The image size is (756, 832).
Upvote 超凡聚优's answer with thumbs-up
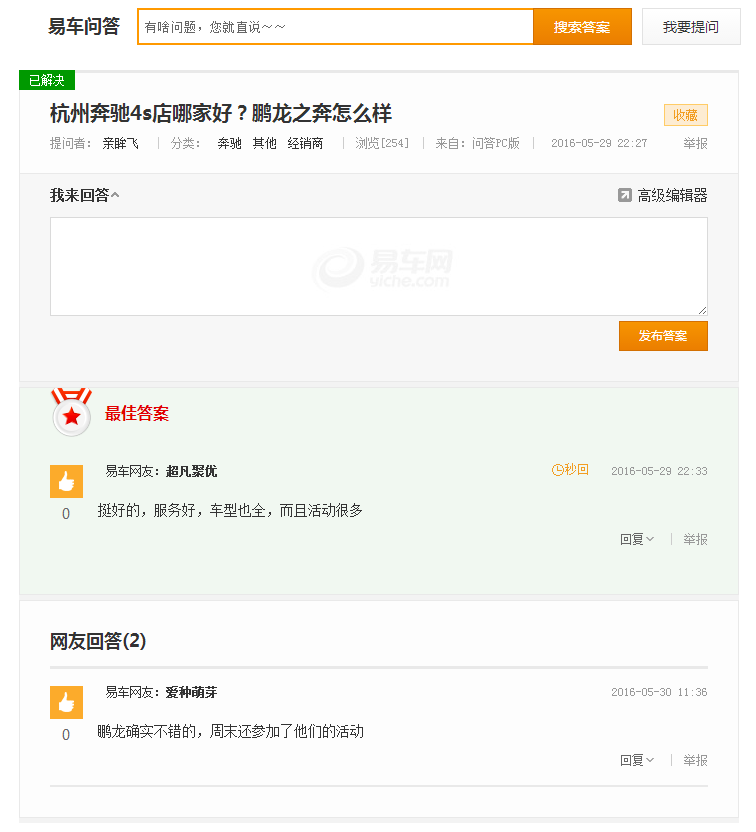(66, 481)
